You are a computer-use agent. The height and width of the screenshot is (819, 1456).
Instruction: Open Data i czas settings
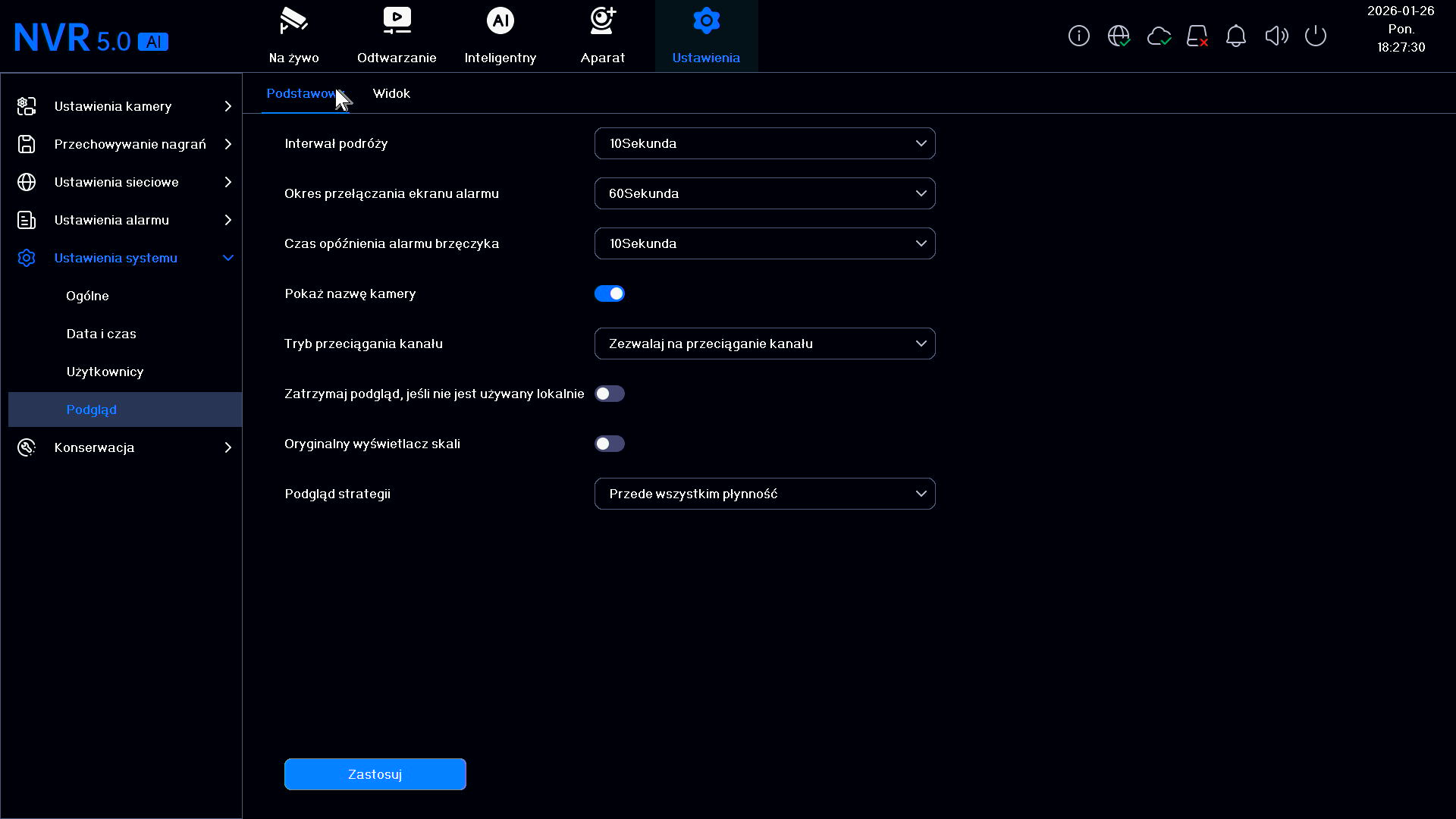(x=101, y=334)
